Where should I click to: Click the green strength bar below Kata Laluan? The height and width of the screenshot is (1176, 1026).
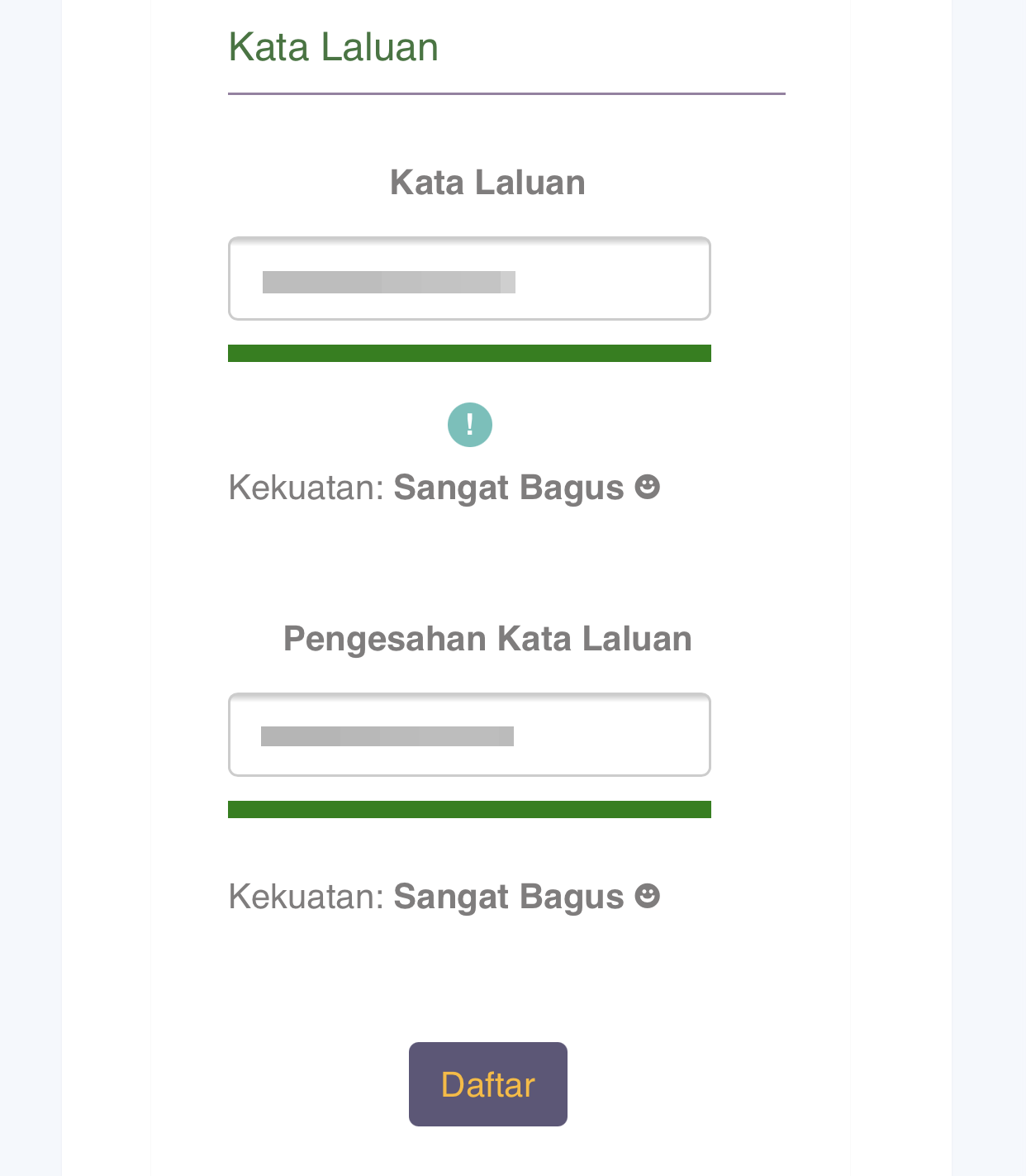pyautogui.click(x=469, y=354)
